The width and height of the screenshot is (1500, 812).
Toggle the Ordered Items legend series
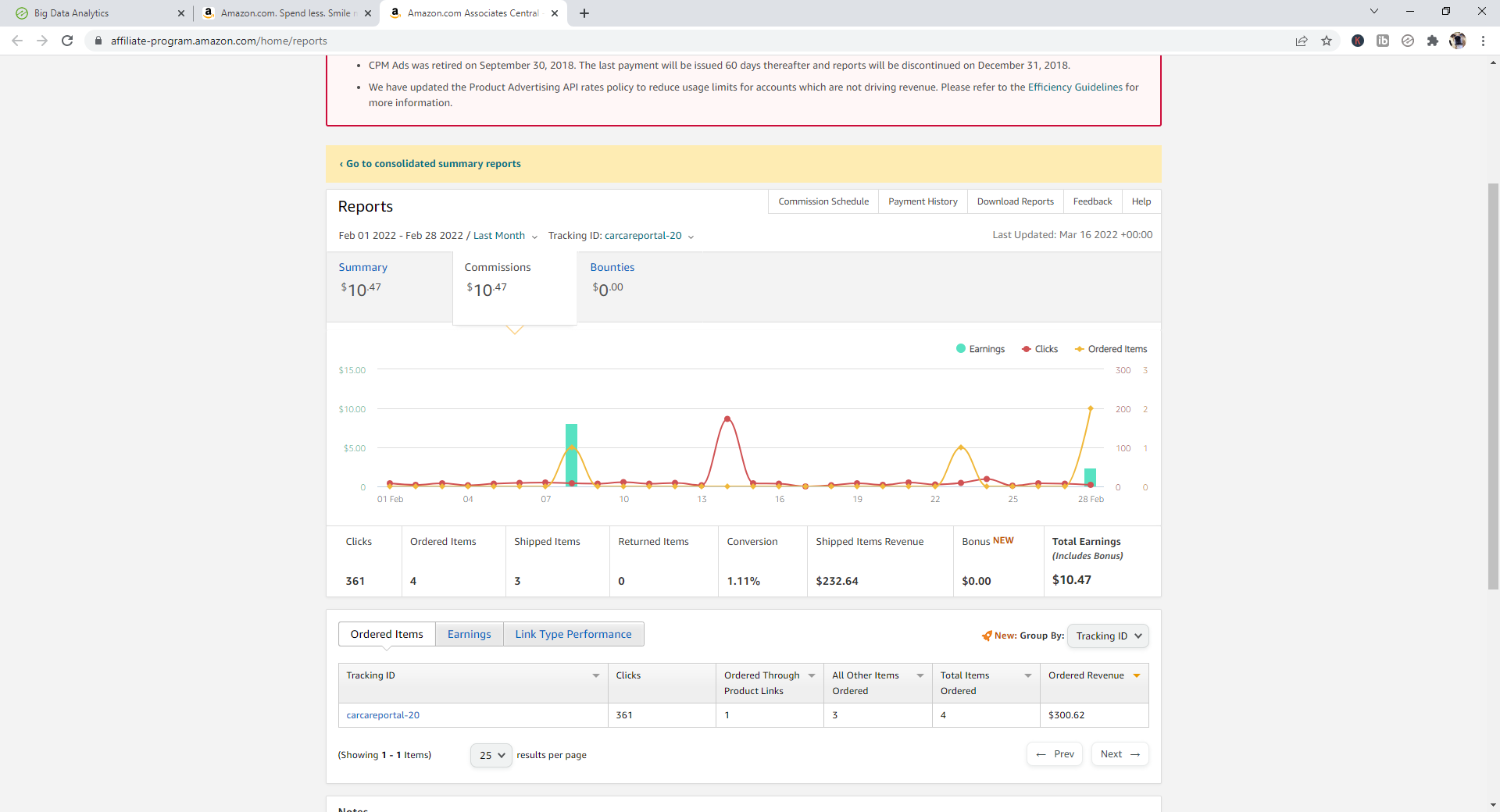pyautogui.click(x=1111, y=349)
